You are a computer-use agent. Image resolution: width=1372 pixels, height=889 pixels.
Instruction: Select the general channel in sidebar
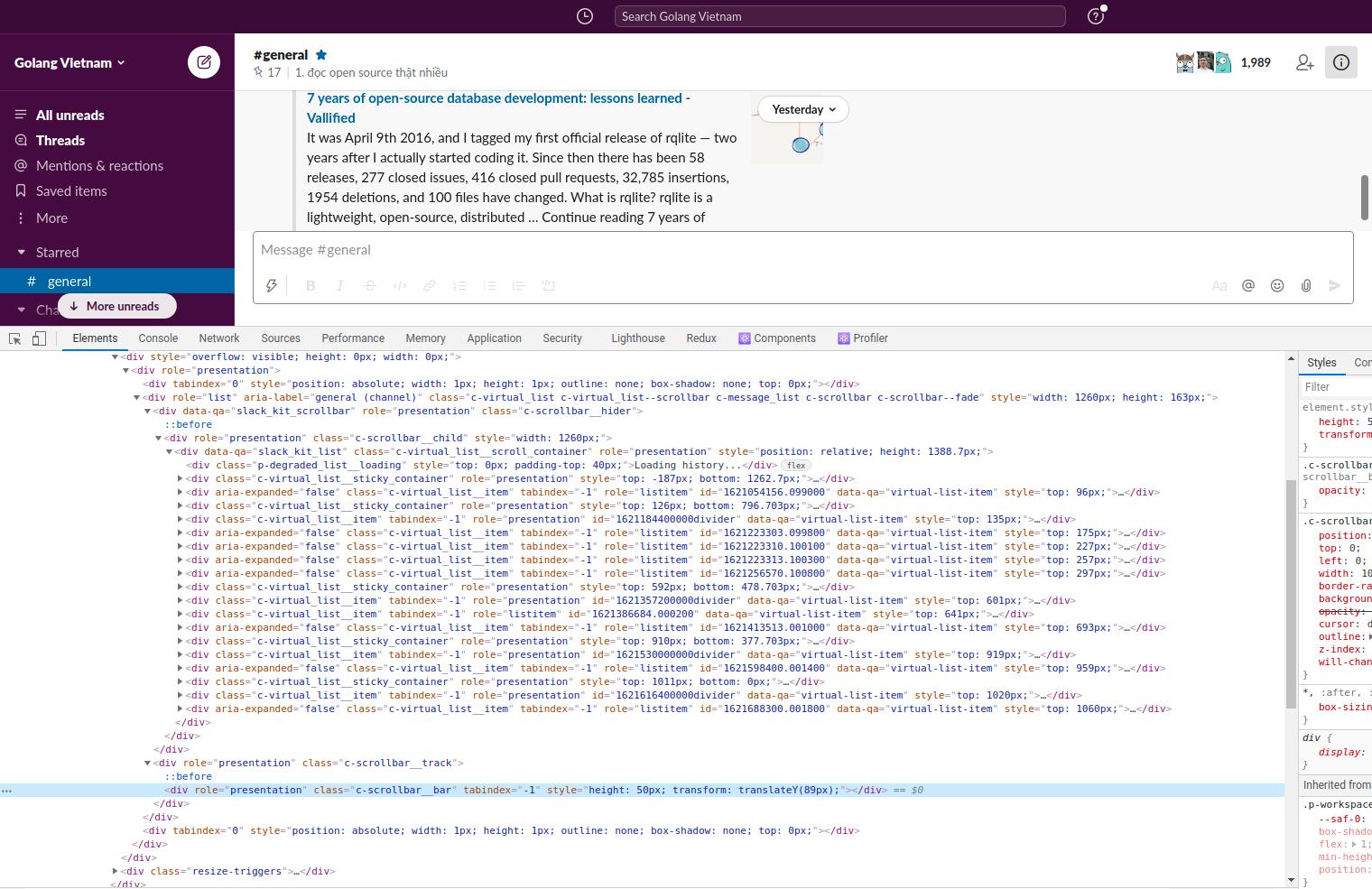pos(117,281)
